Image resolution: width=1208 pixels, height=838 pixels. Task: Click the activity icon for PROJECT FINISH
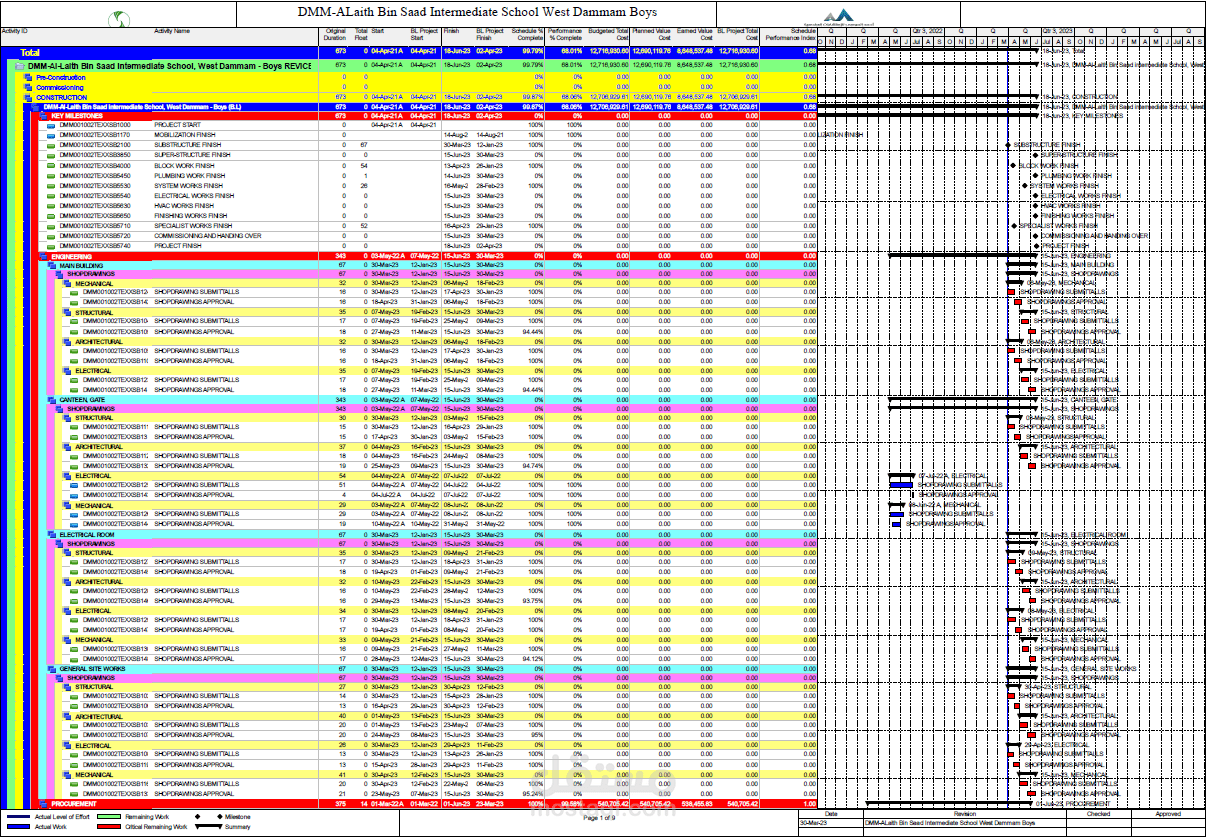point(51,246)
